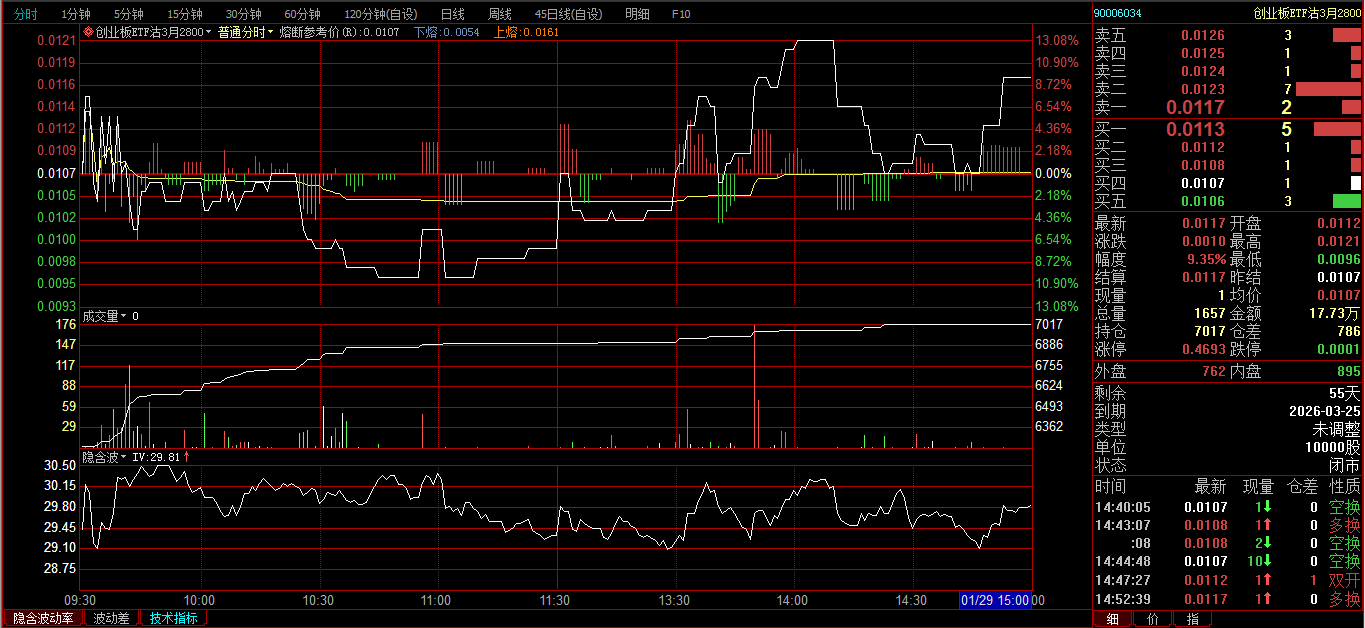Open the 波动差 bottom tab

click(x=111, y=618)
